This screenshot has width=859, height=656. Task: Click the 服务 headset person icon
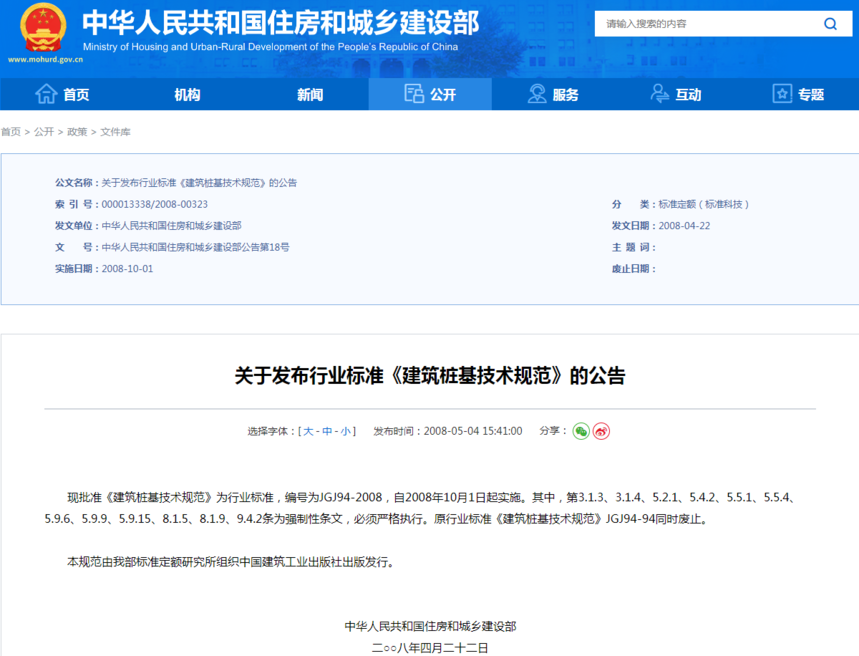tap(537, 94)
